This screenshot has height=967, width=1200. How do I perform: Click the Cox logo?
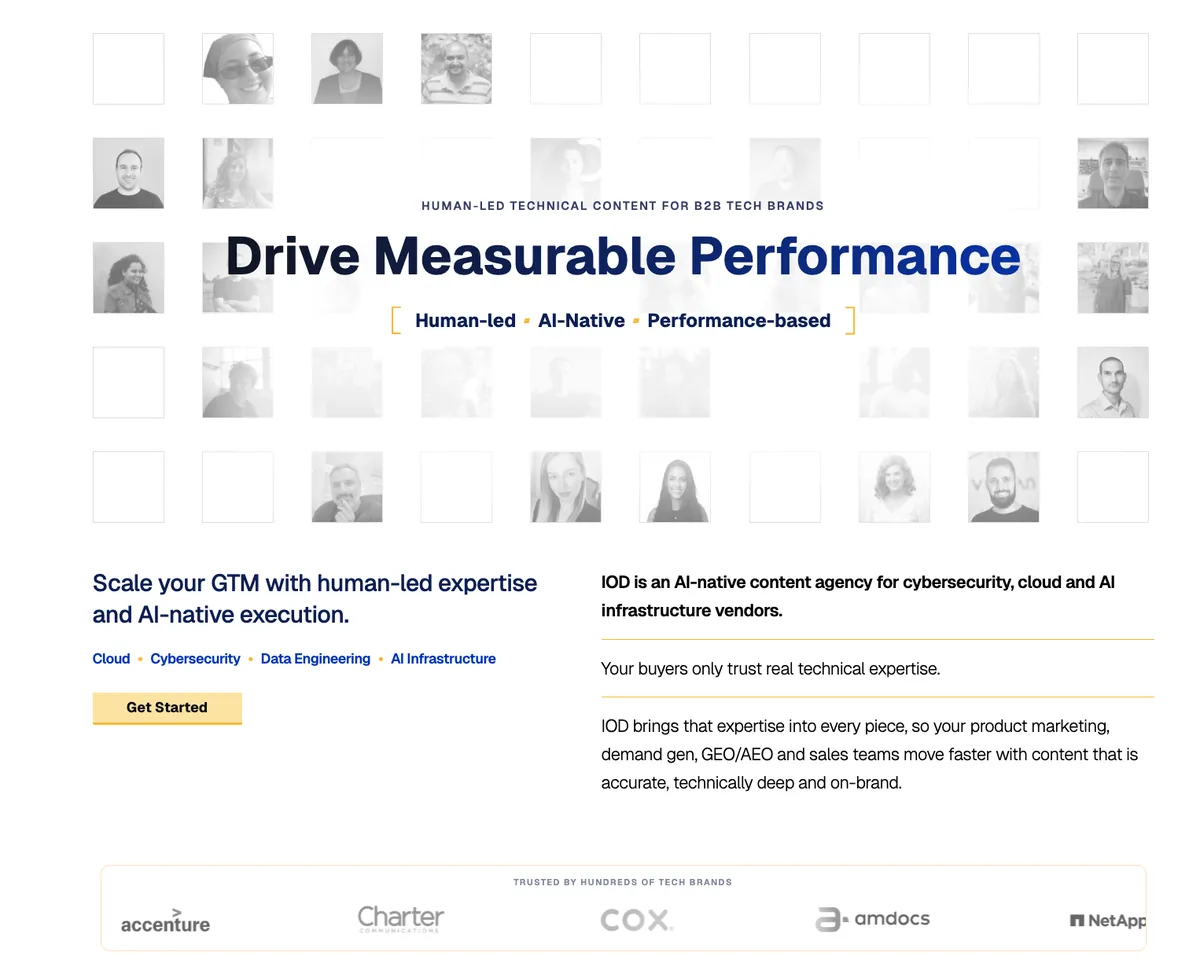click(x=637, y=920)
